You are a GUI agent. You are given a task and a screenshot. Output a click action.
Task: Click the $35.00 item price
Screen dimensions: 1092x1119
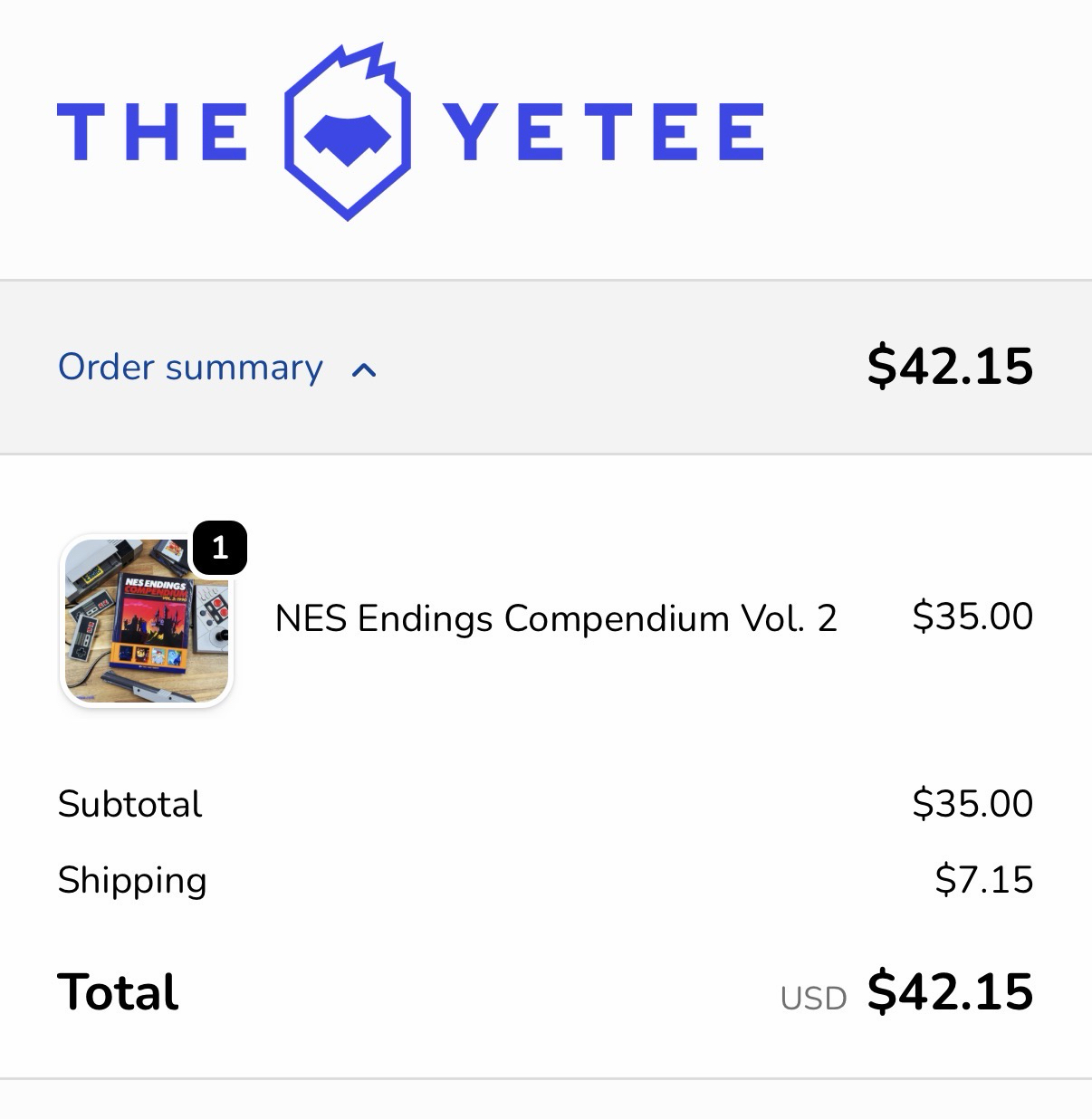(x=972, y=617)
